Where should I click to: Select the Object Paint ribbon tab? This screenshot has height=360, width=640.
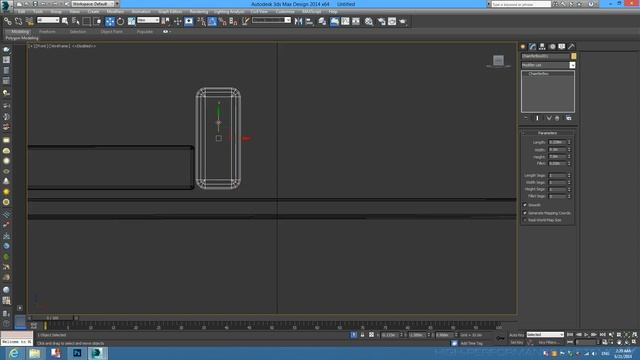pos(111,31)
